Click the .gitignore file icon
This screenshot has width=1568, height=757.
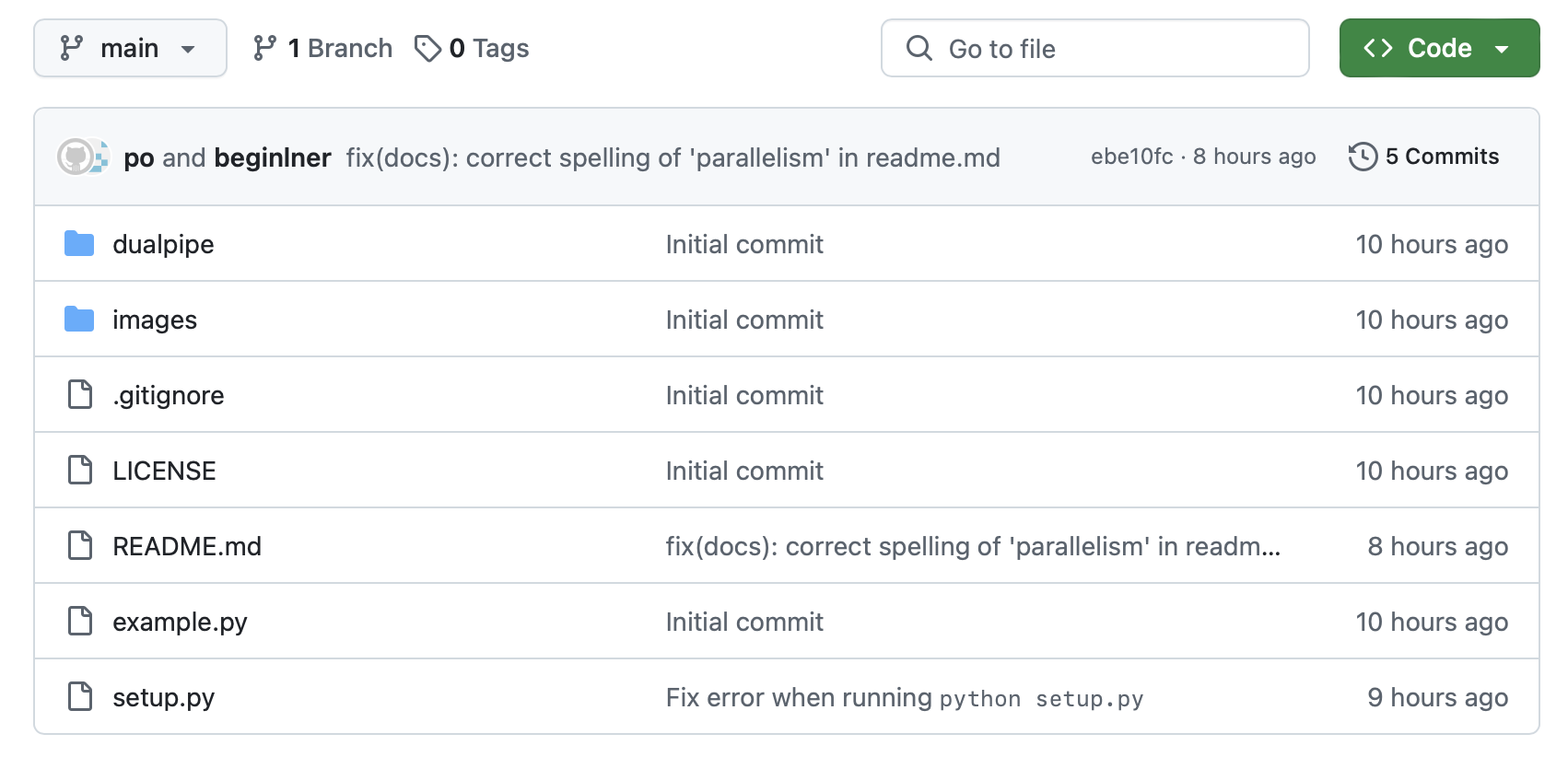pyautogui.click(x=80, y=394)
